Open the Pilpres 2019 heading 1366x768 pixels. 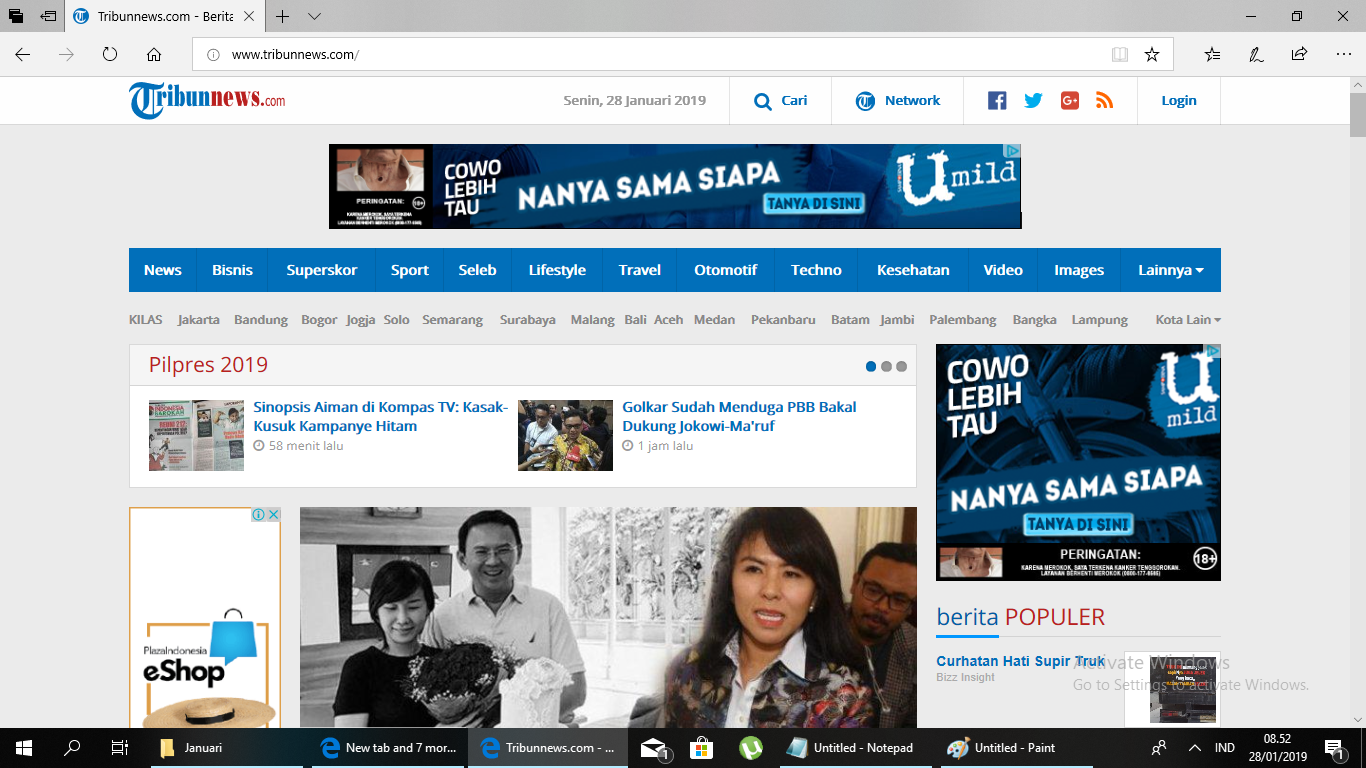click(x=208, y=365)
